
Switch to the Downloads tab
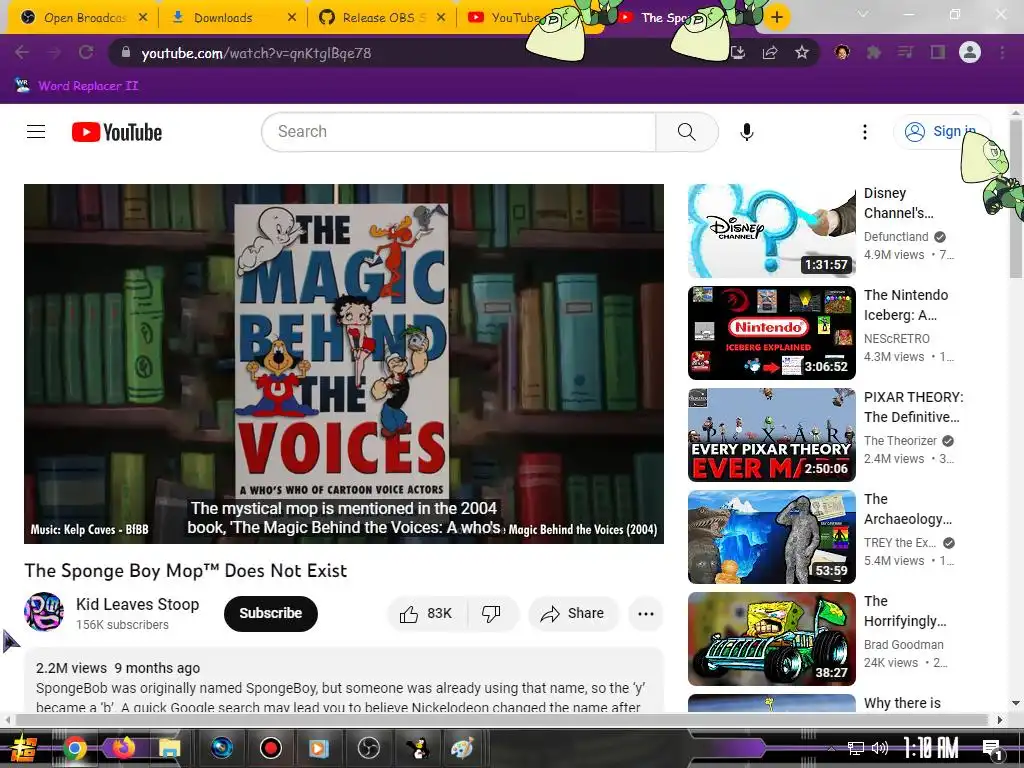[222, 18]
